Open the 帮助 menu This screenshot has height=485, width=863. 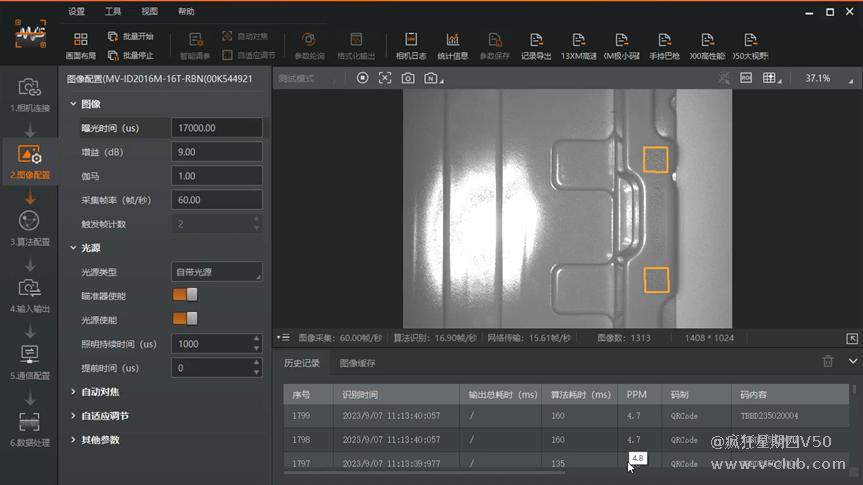tap(186, 11)
